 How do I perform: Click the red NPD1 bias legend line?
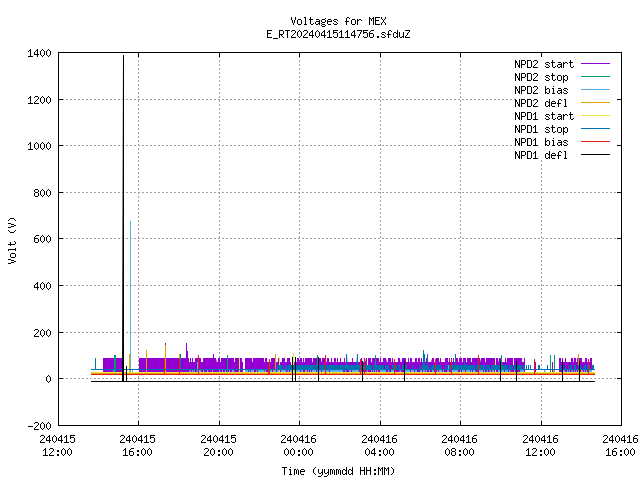click(x=596, y=142)
